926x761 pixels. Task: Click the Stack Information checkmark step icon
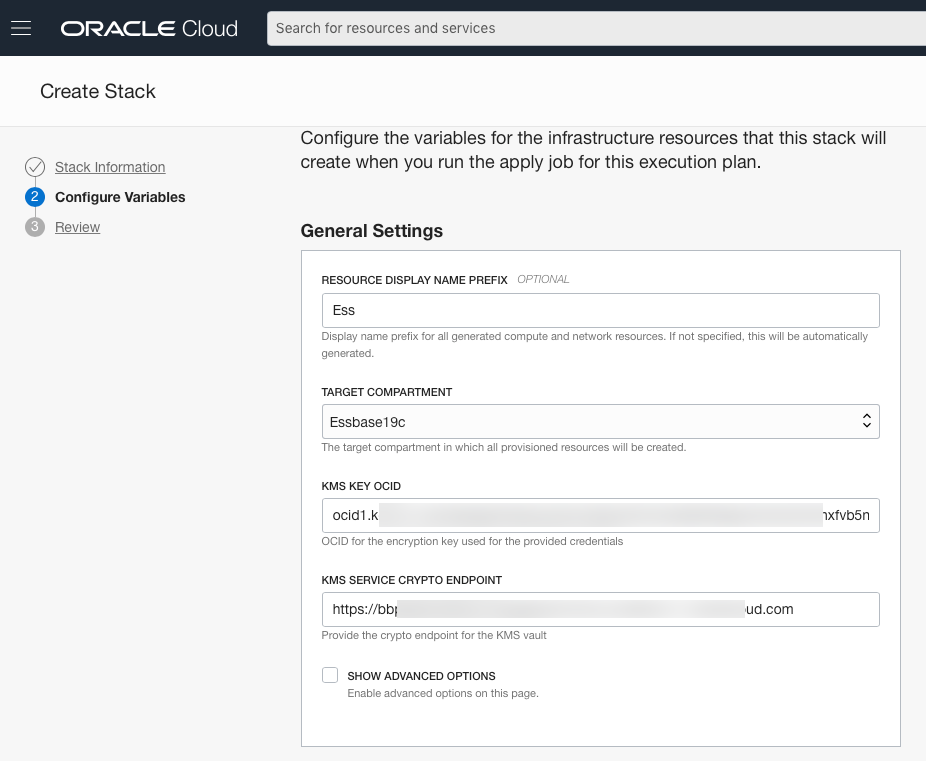point(35,167)
